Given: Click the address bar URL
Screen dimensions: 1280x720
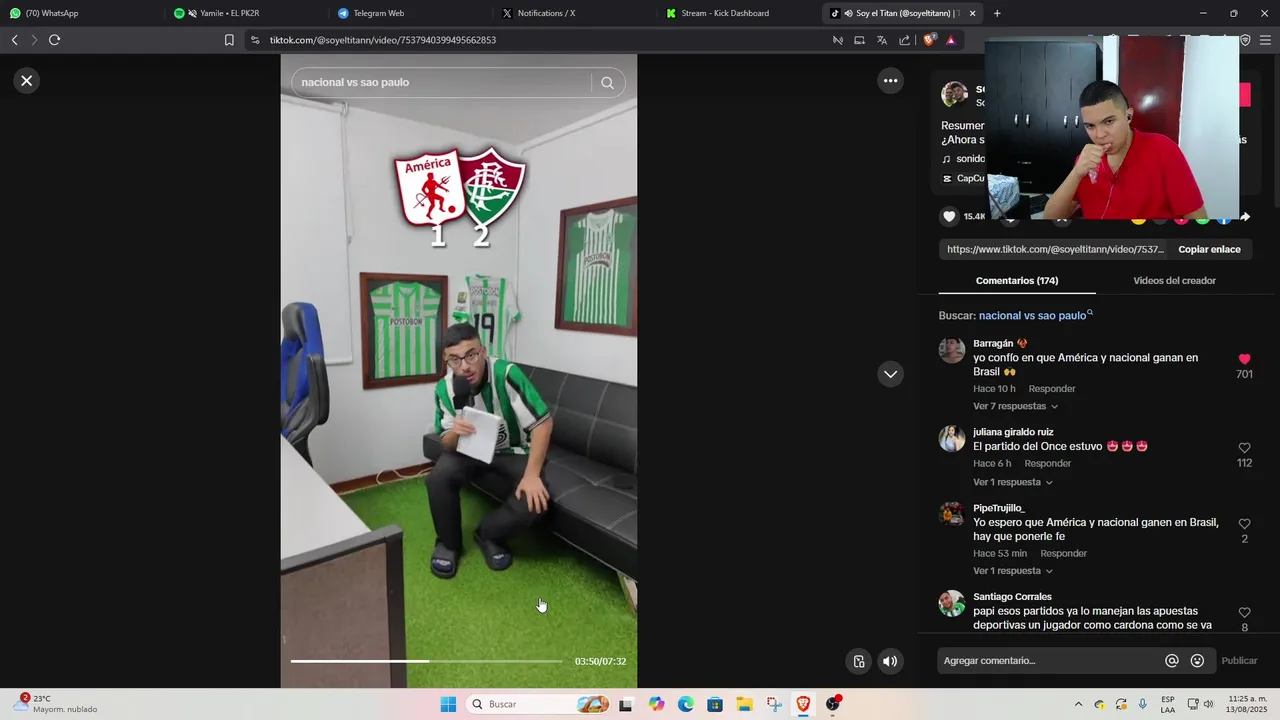Looking at the screenshot, I should point(383,40).
